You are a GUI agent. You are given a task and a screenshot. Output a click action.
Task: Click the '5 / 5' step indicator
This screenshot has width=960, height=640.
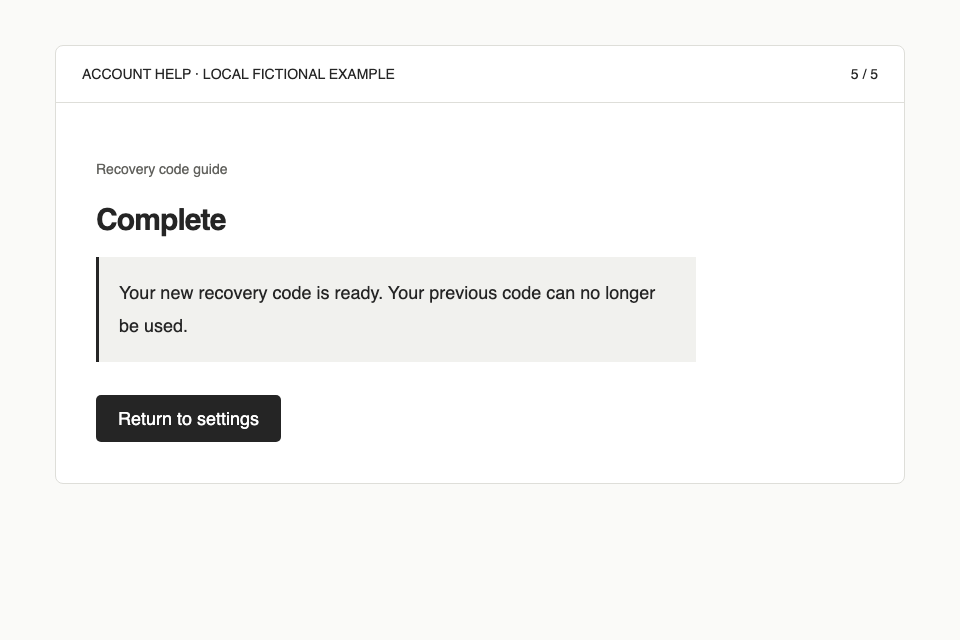pos(864,74)
